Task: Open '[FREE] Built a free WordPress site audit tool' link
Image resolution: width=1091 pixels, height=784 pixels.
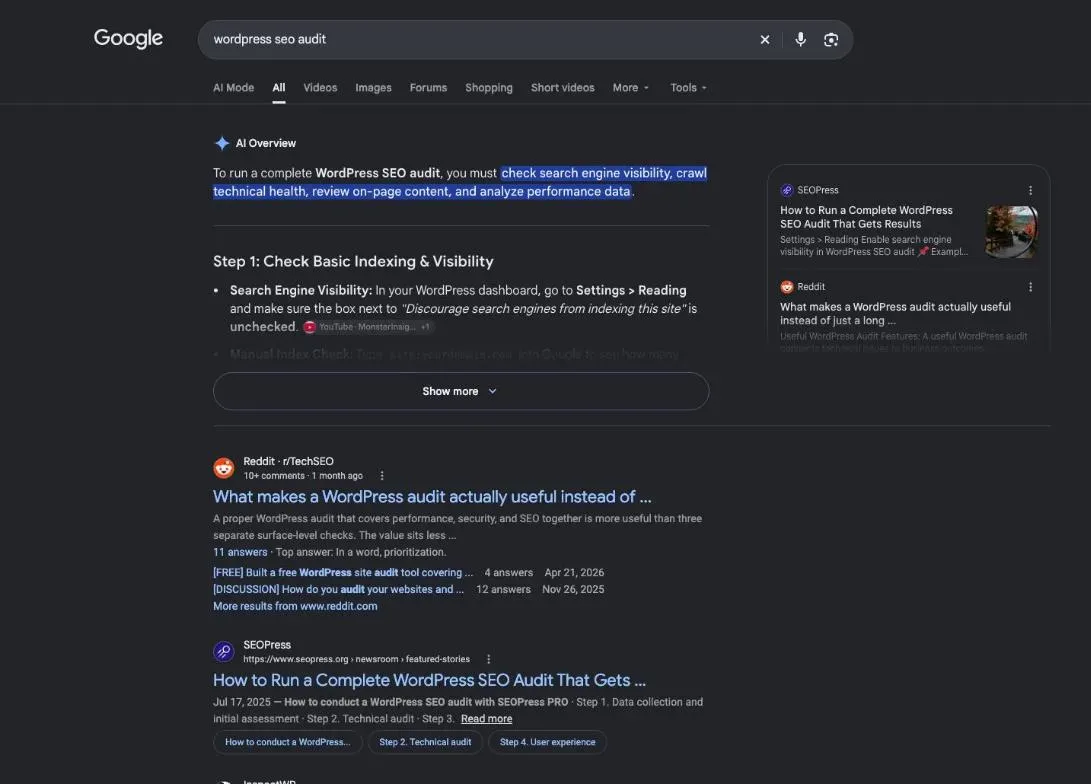Action: click(343, 573)
